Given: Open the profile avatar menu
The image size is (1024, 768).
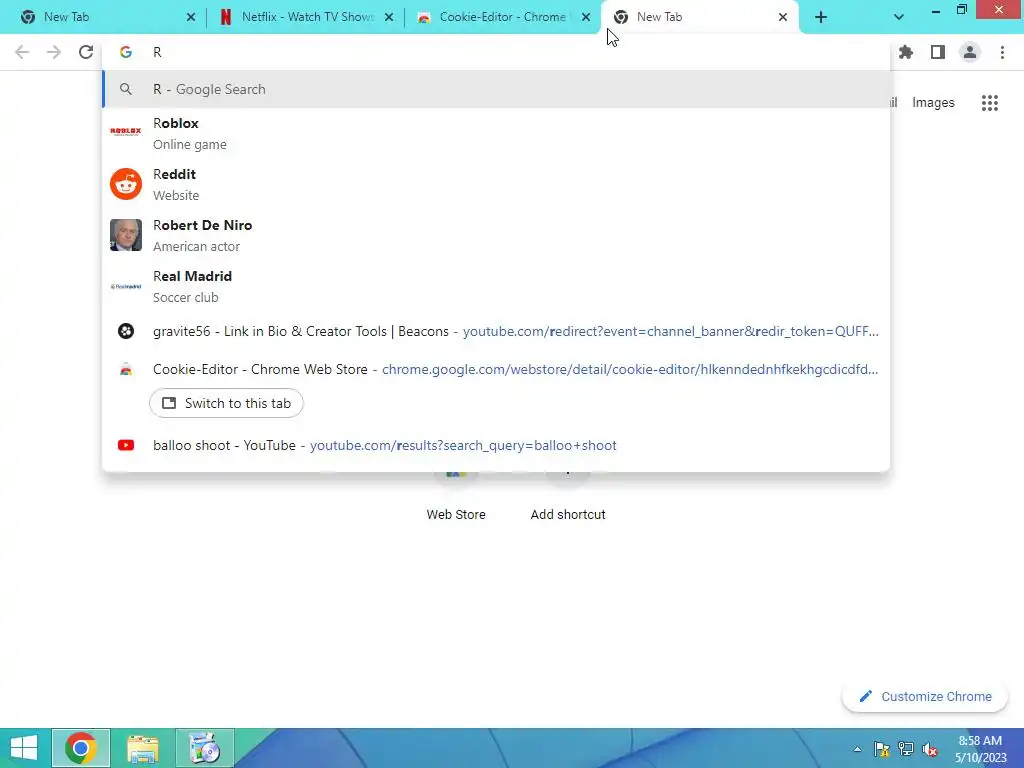Looking at the screenshot, I should point(970,52).
